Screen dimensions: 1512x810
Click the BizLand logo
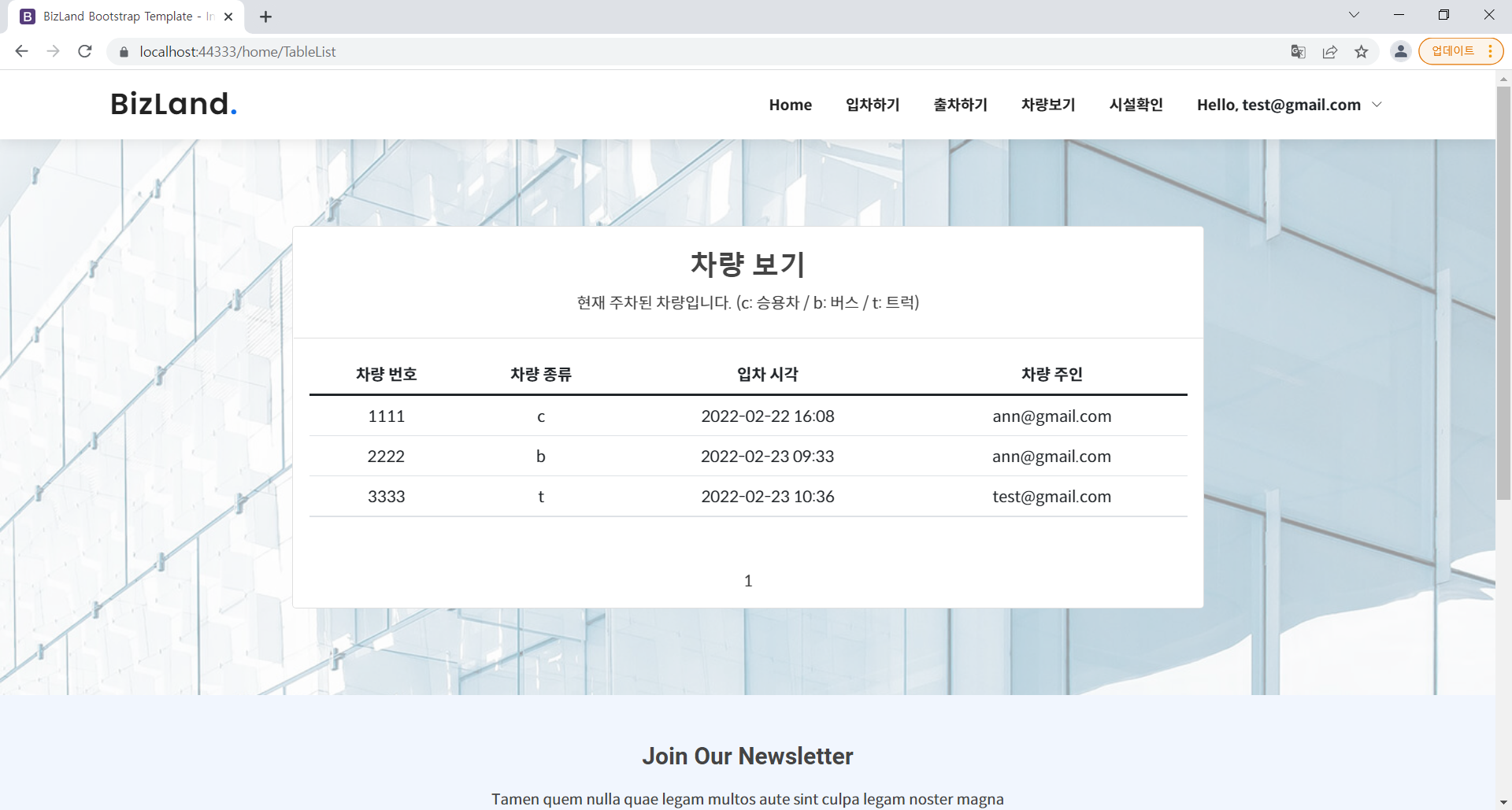(172, 103)
